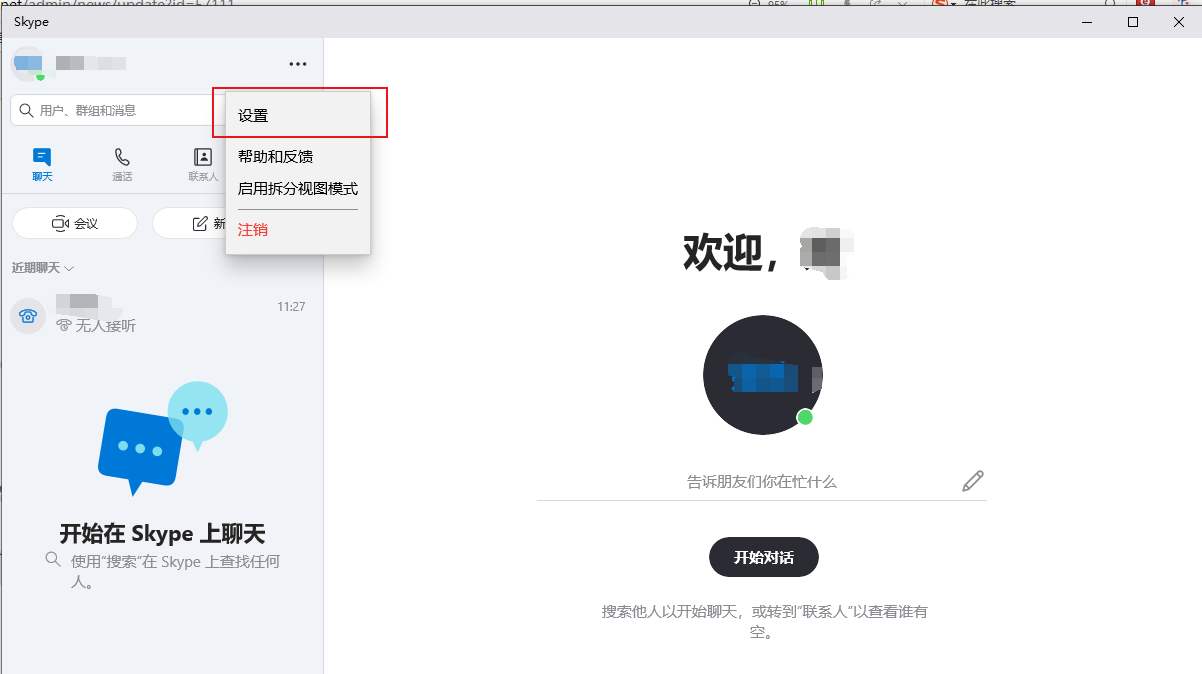
Task: Click the 开始在 Skype 上聊天 heading
Action: (x=162, y=533)
